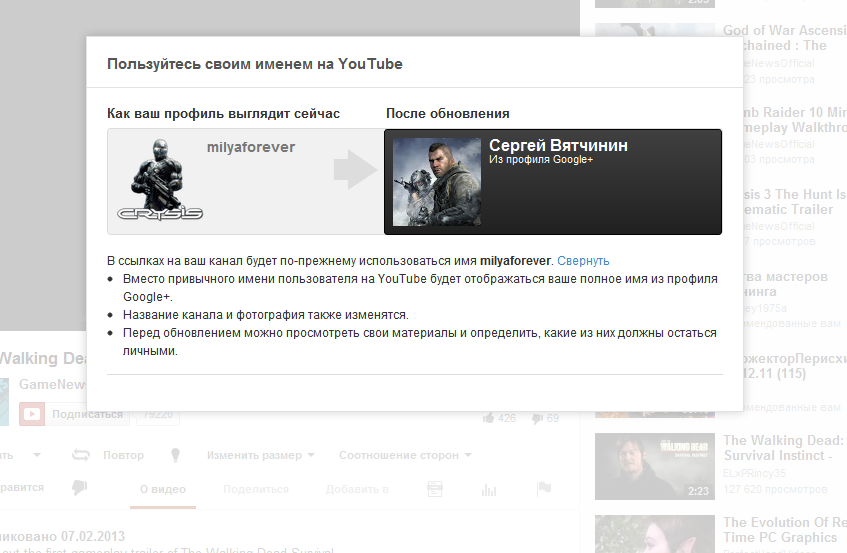Click the dropdown arrow left of Повтор
847x553 pixels.
coord(37,455)
